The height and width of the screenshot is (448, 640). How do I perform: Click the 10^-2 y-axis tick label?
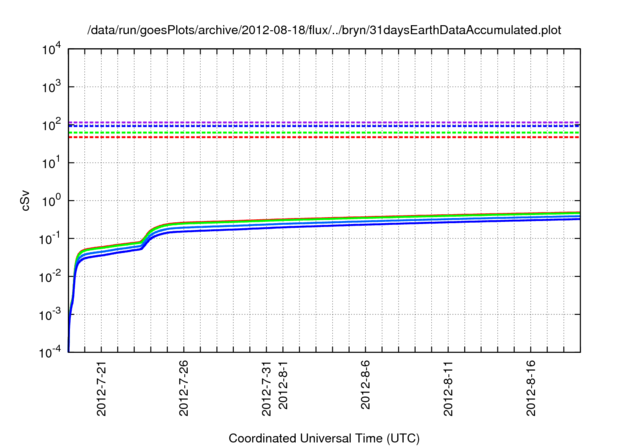click(x=51, y=277)
